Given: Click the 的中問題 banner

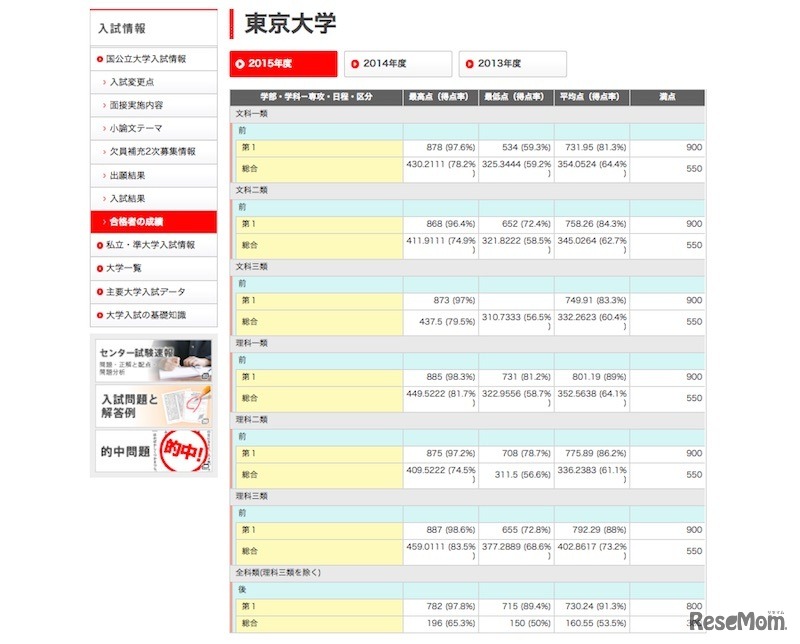Looking at the screenshot, I should 154,452.
